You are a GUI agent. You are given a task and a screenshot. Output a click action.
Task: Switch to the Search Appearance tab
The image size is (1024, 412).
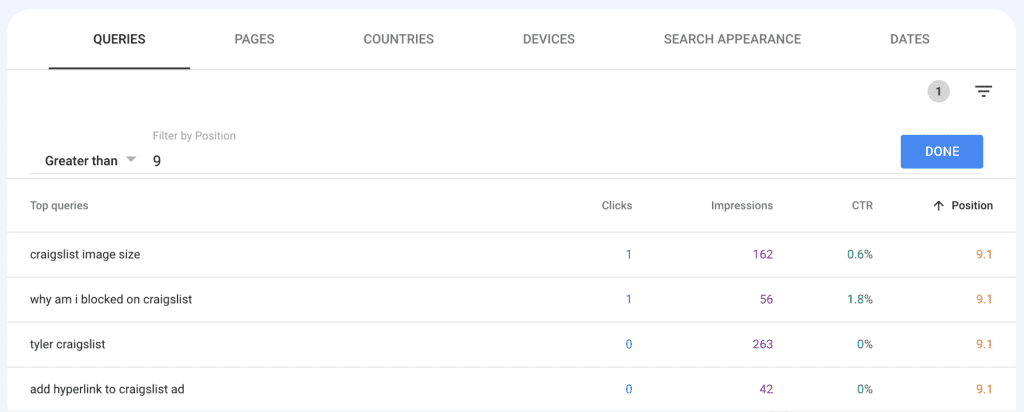click(732, 39)
